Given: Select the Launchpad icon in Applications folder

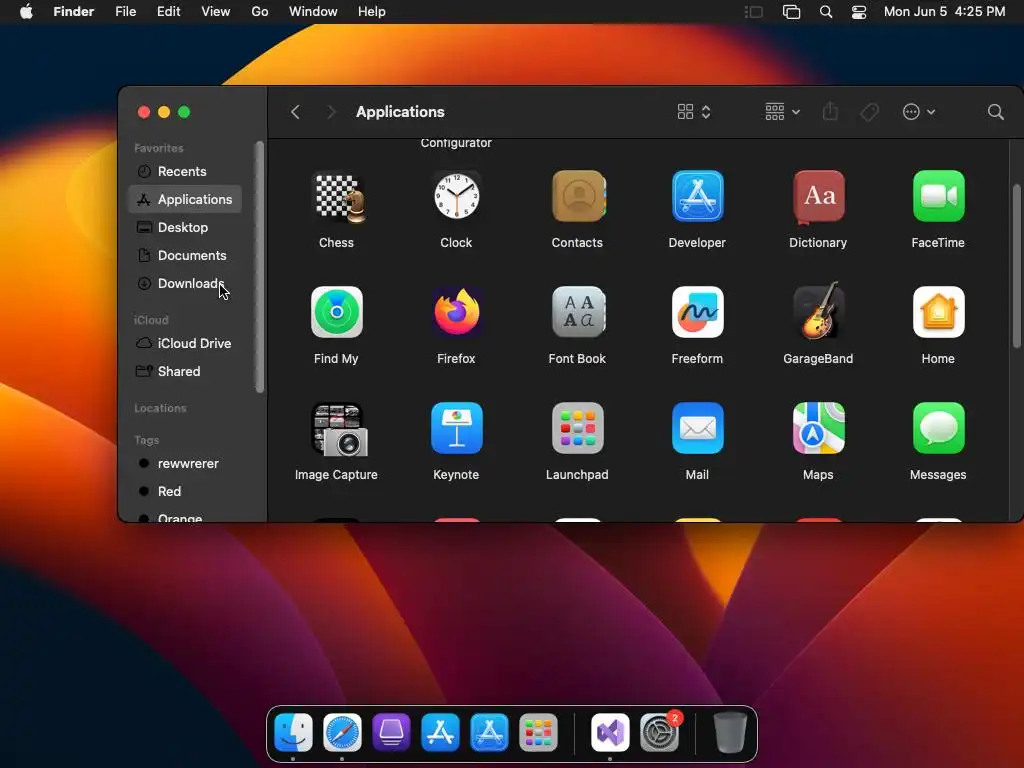Looking at the screenshot, I should [x=578, y=428].
